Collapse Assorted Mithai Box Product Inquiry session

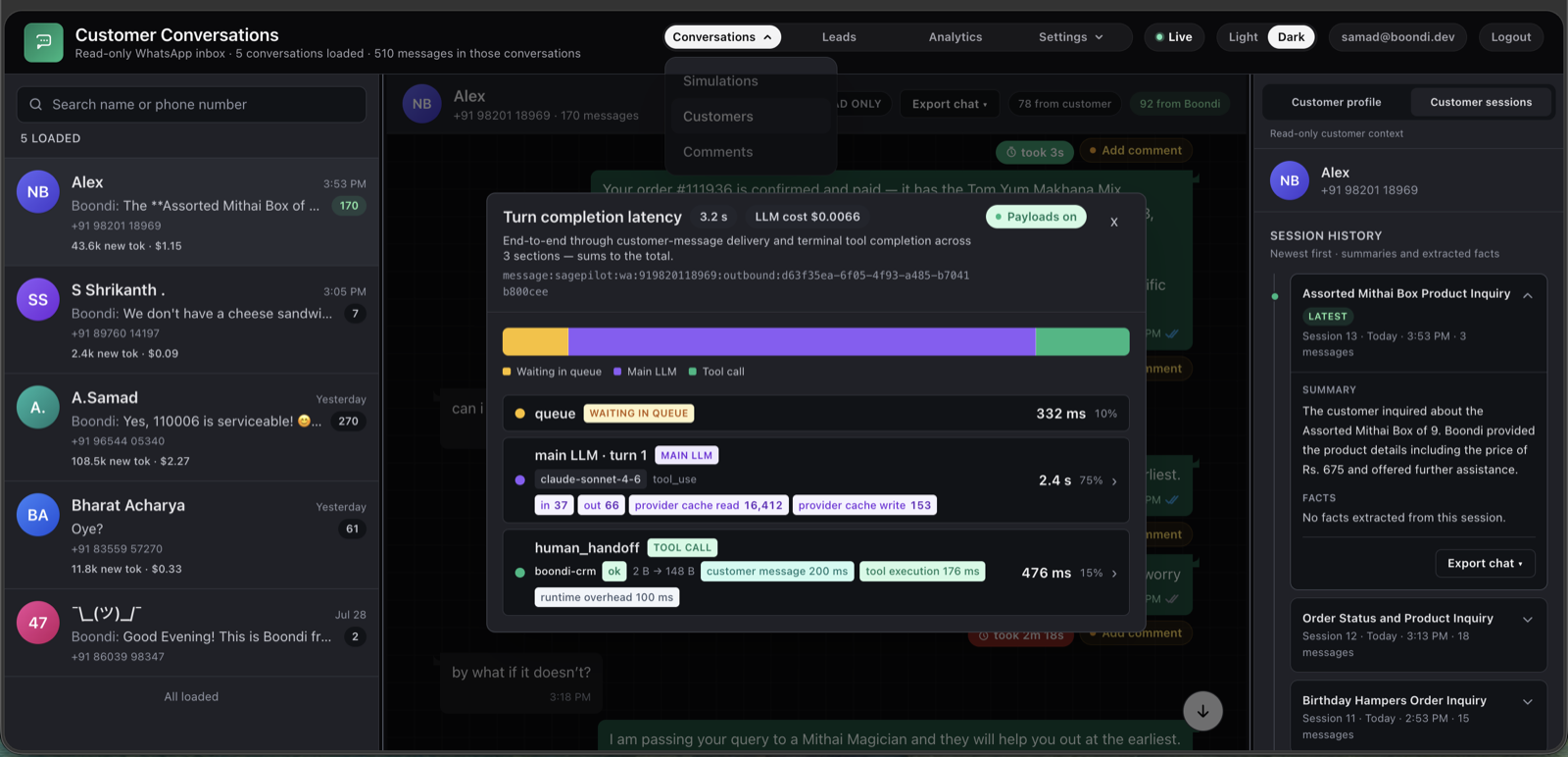click(x=1527, y=295)
